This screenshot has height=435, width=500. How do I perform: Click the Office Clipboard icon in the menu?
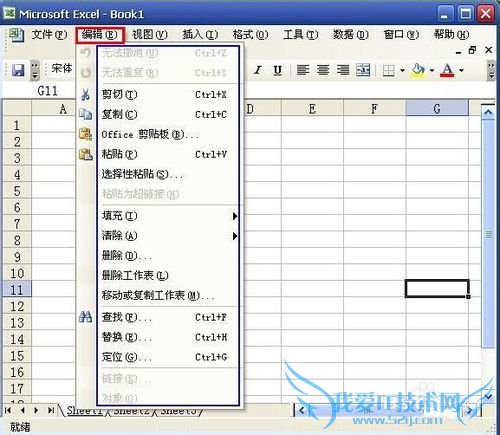(x=85, y=134)
